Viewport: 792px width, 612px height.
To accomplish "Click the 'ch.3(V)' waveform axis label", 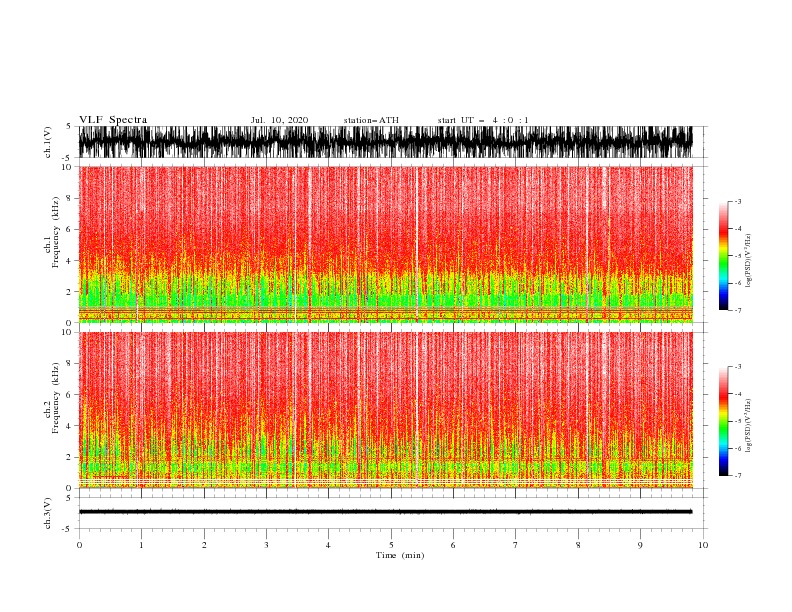I will click(x=48, y=513).
